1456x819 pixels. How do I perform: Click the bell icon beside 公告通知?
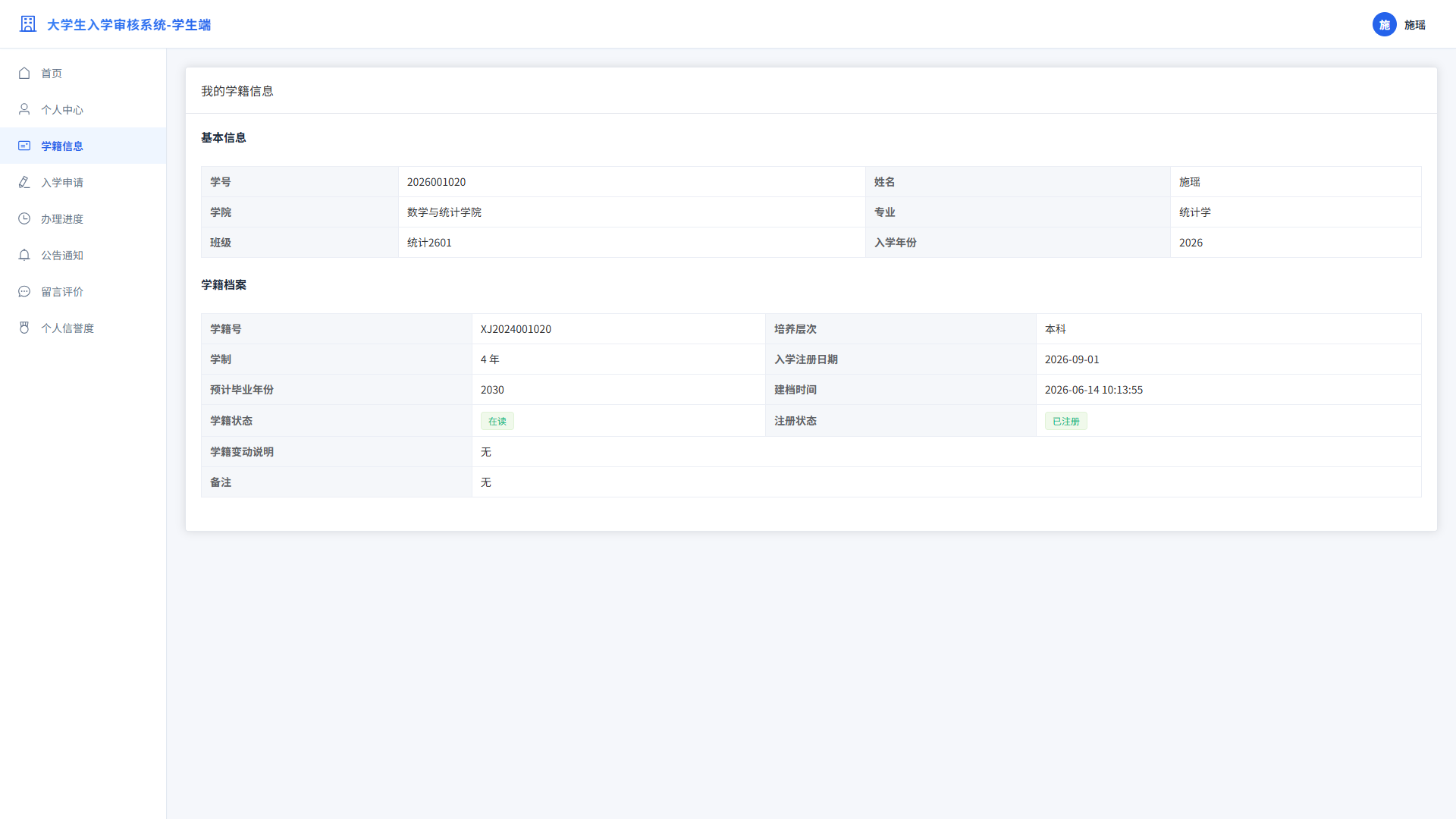24,255
